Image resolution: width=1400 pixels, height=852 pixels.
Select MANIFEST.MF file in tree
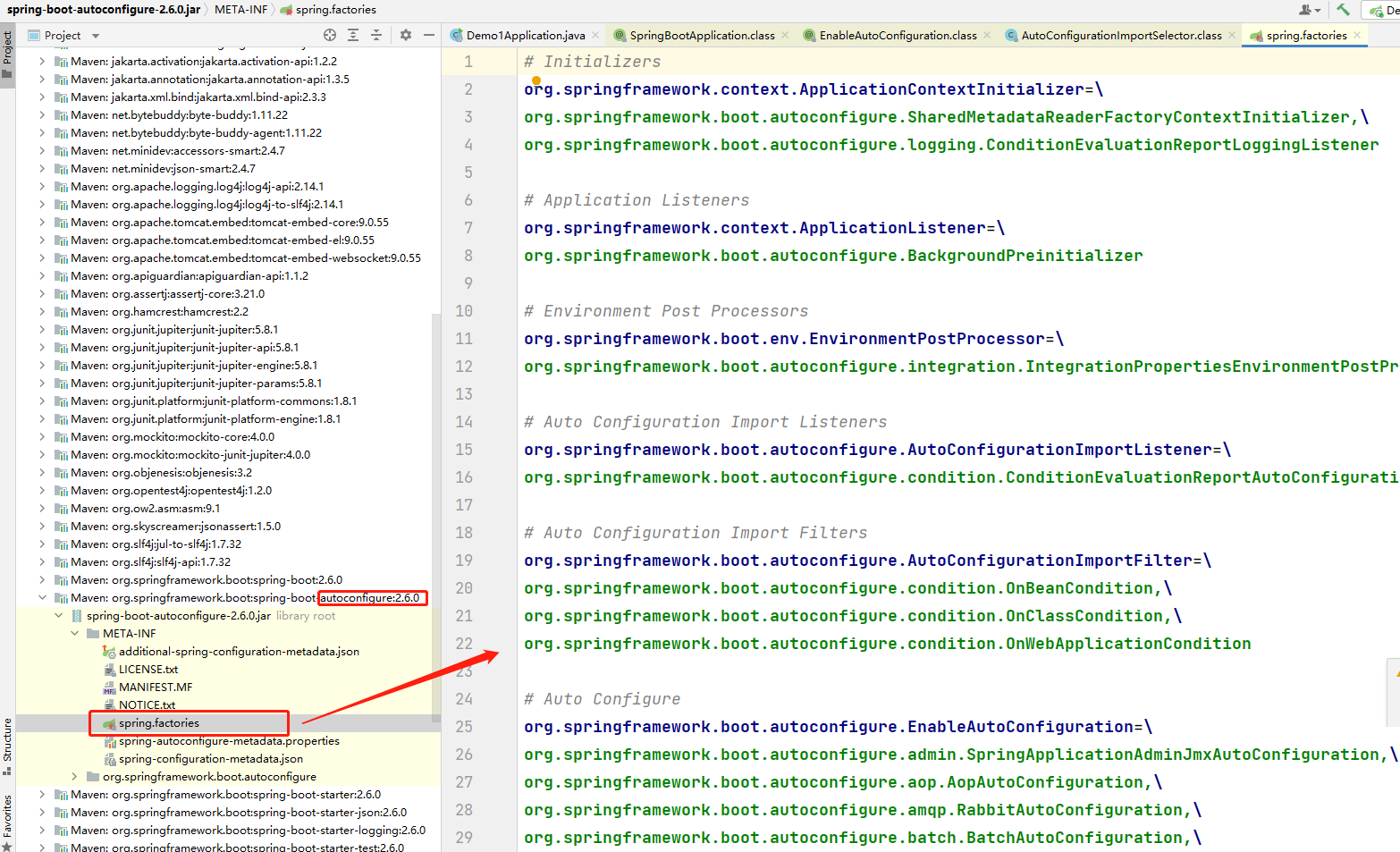click(x=156, y=687)
